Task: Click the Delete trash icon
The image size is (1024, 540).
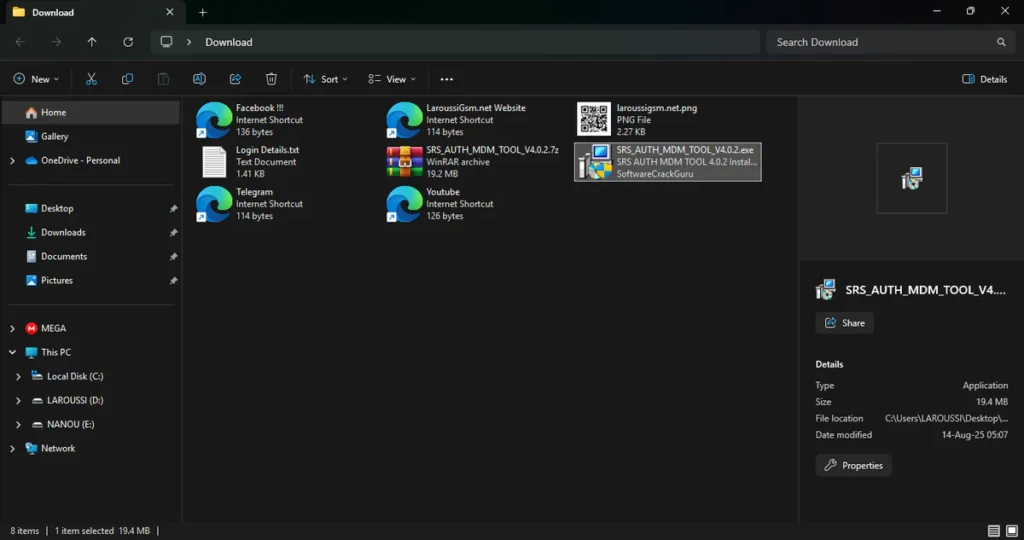Action: pos(271,79)
